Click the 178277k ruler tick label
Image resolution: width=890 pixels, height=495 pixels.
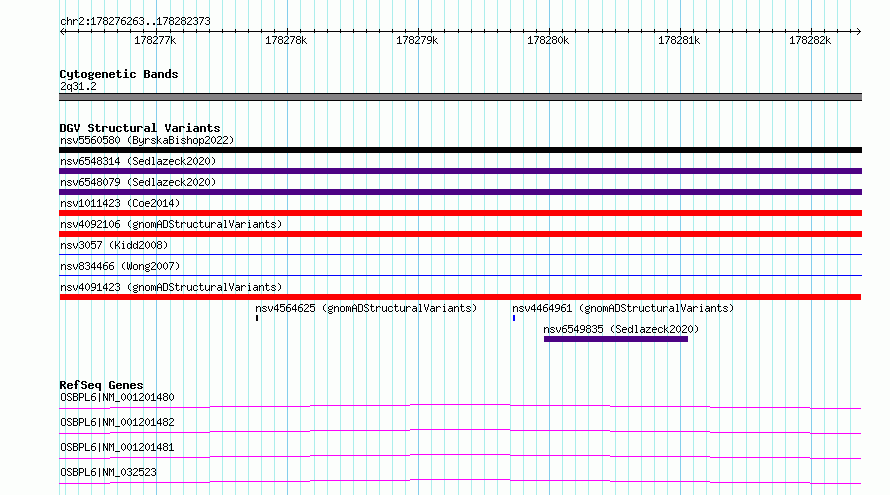click(x=155, y=40)
